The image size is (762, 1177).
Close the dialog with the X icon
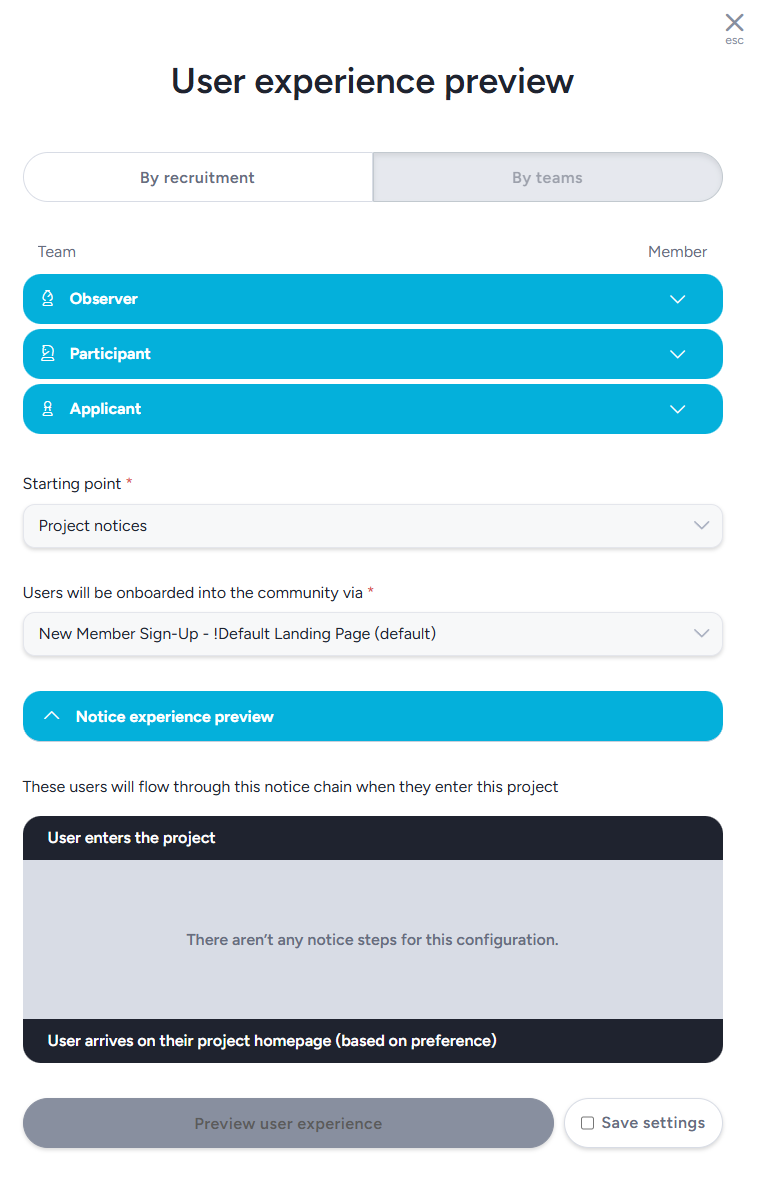[734, 23]
